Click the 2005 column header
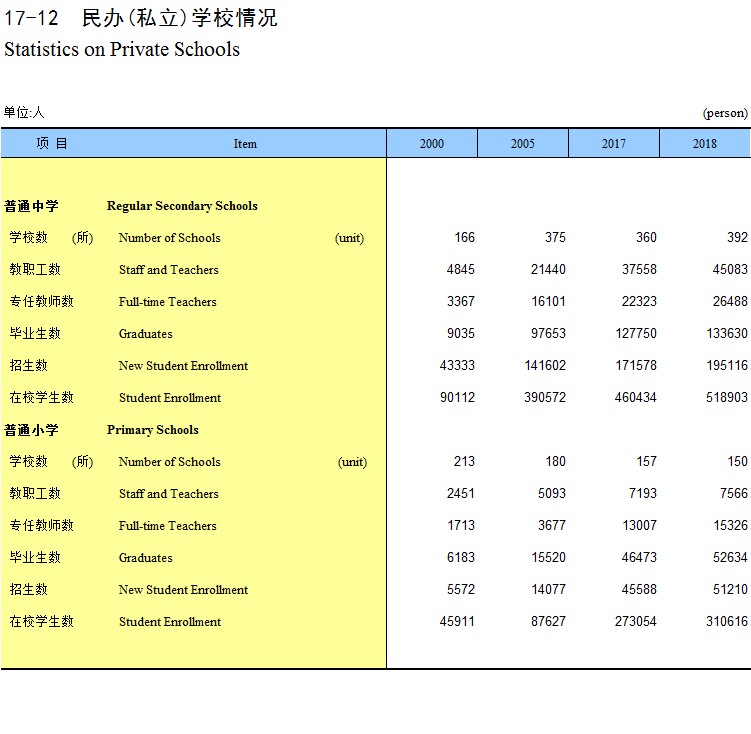 pos(523,143)
